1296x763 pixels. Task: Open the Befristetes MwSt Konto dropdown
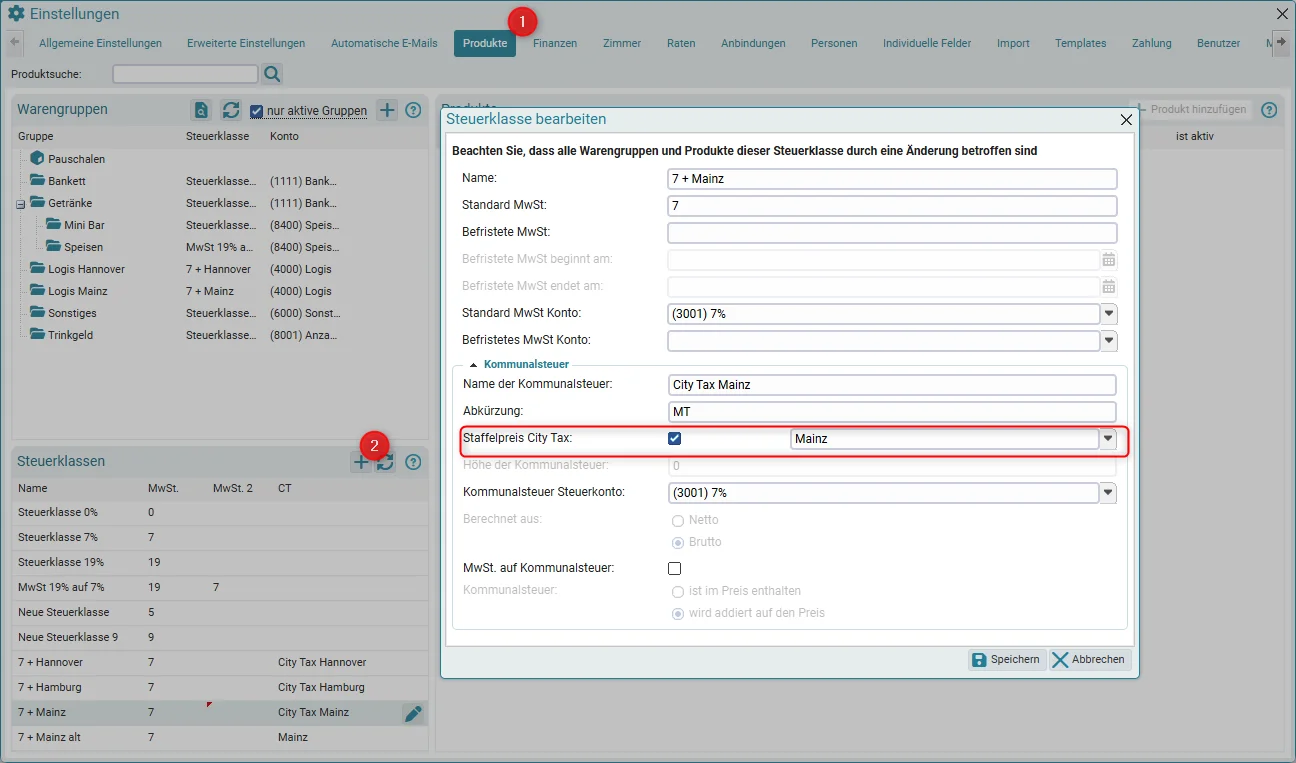point(1109,341)
